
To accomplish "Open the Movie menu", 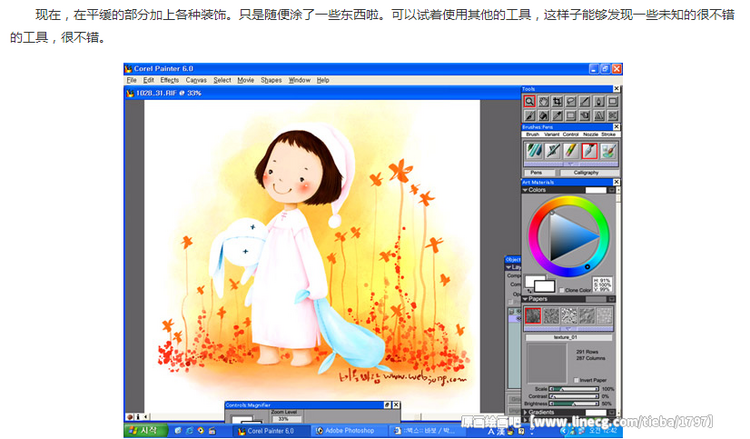I will 246,80.
